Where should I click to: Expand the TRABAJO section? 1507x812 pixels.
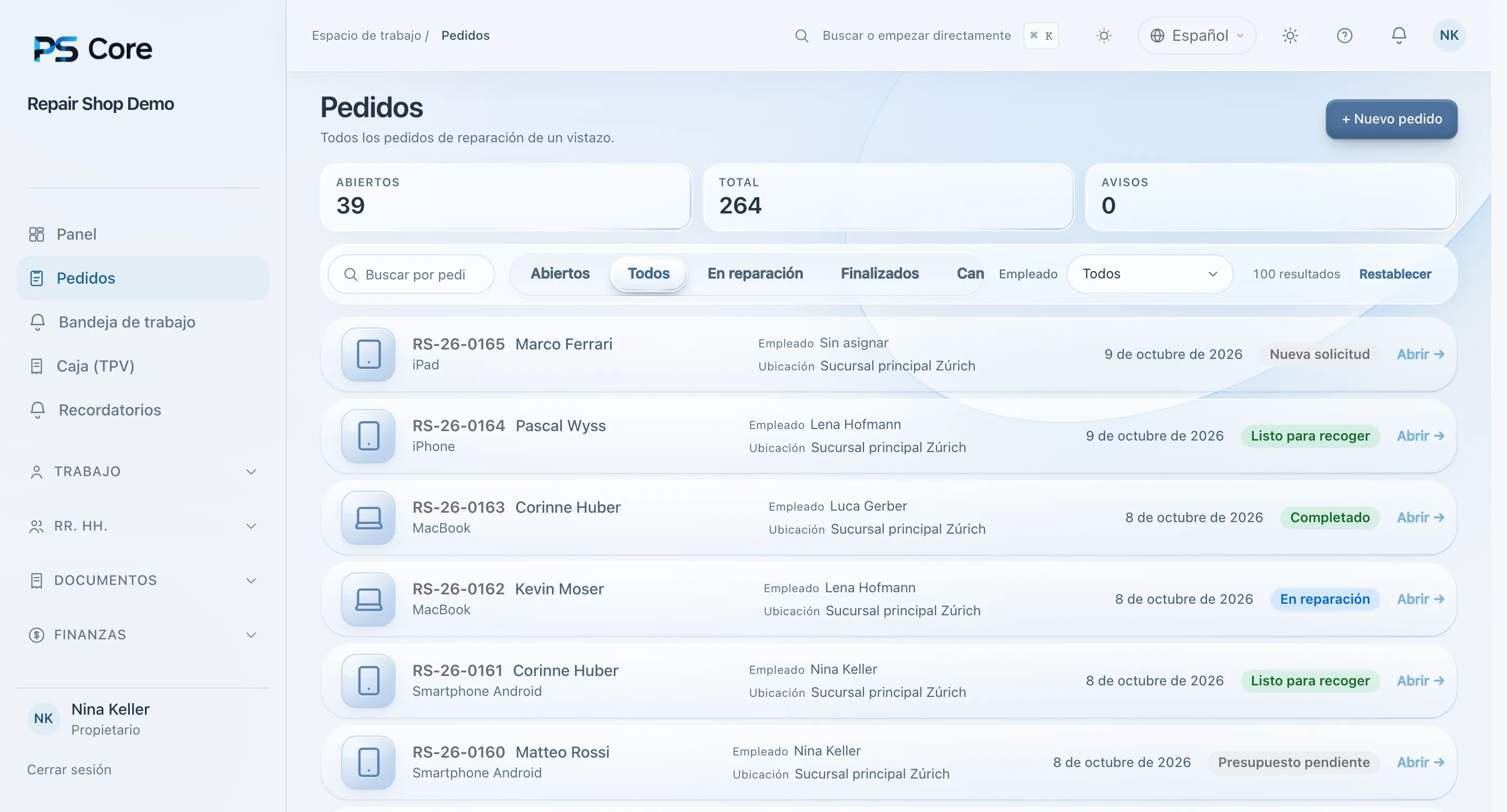(143, 471)
